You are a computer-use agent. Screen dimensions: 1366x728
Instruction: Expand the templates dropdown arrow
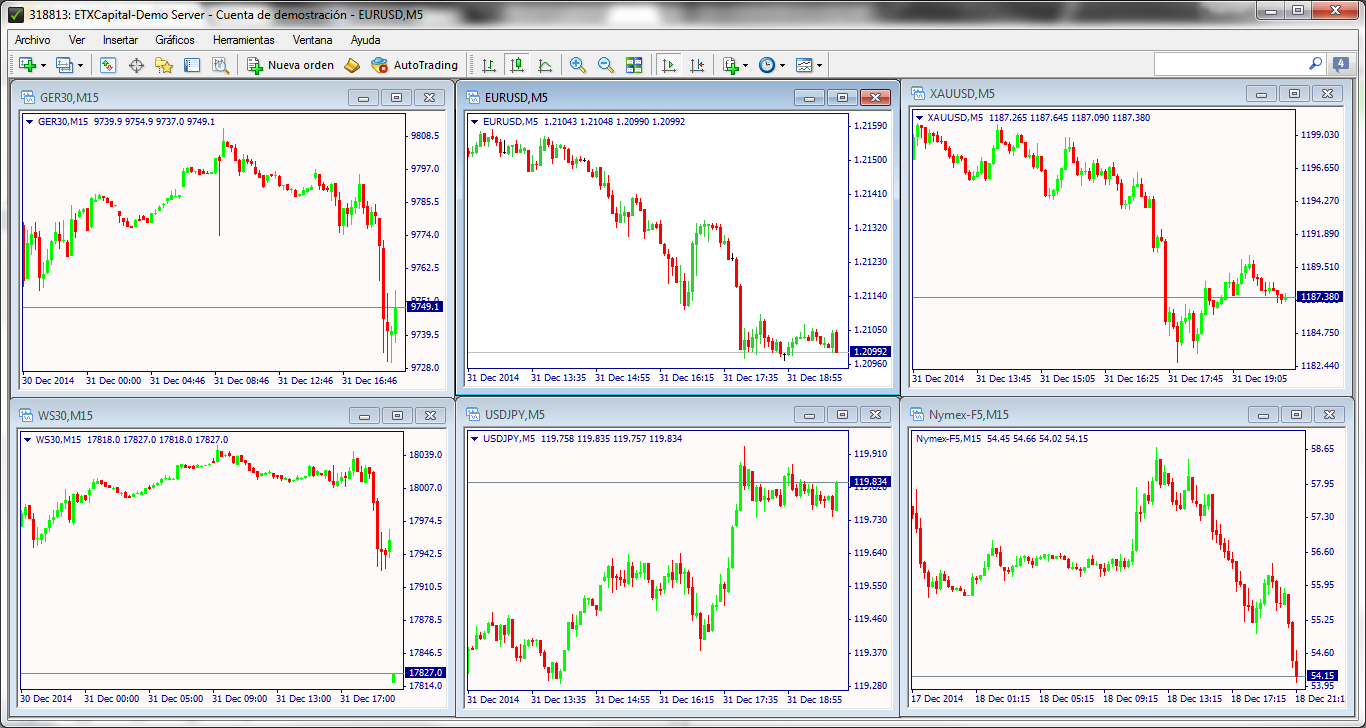(x=819, y=66)
